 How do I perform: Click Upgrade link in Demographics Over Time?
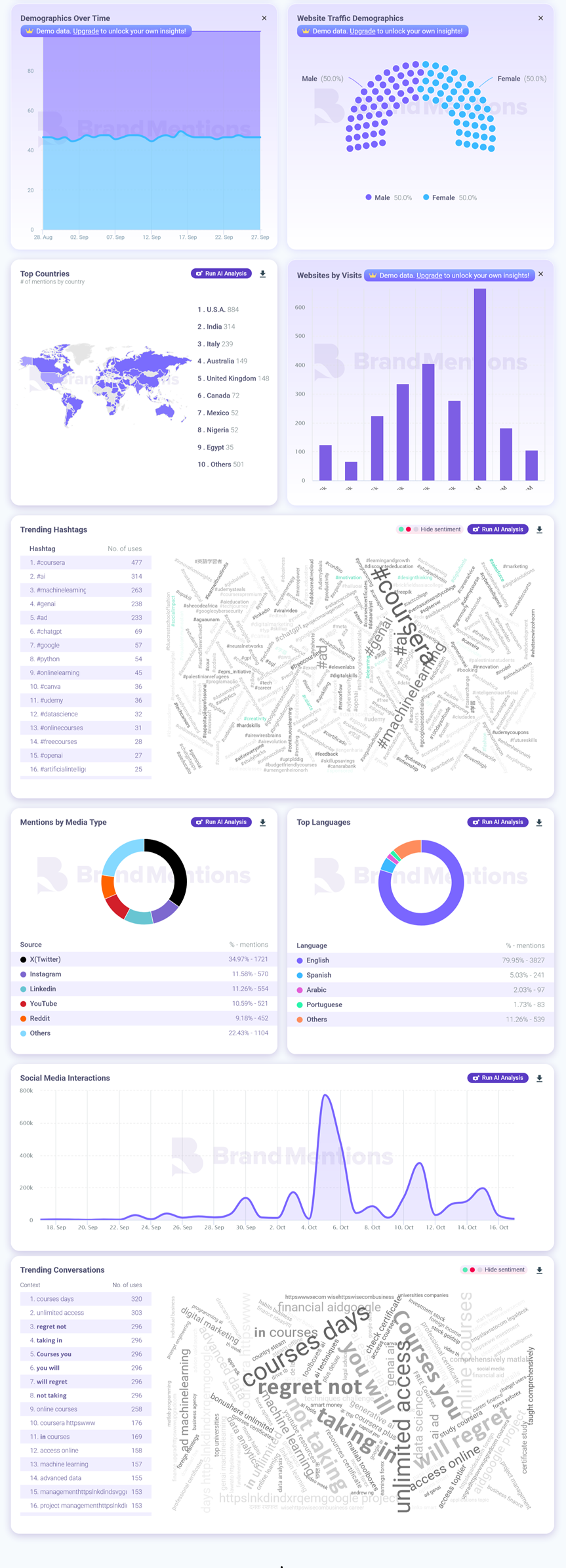point(86,31)
